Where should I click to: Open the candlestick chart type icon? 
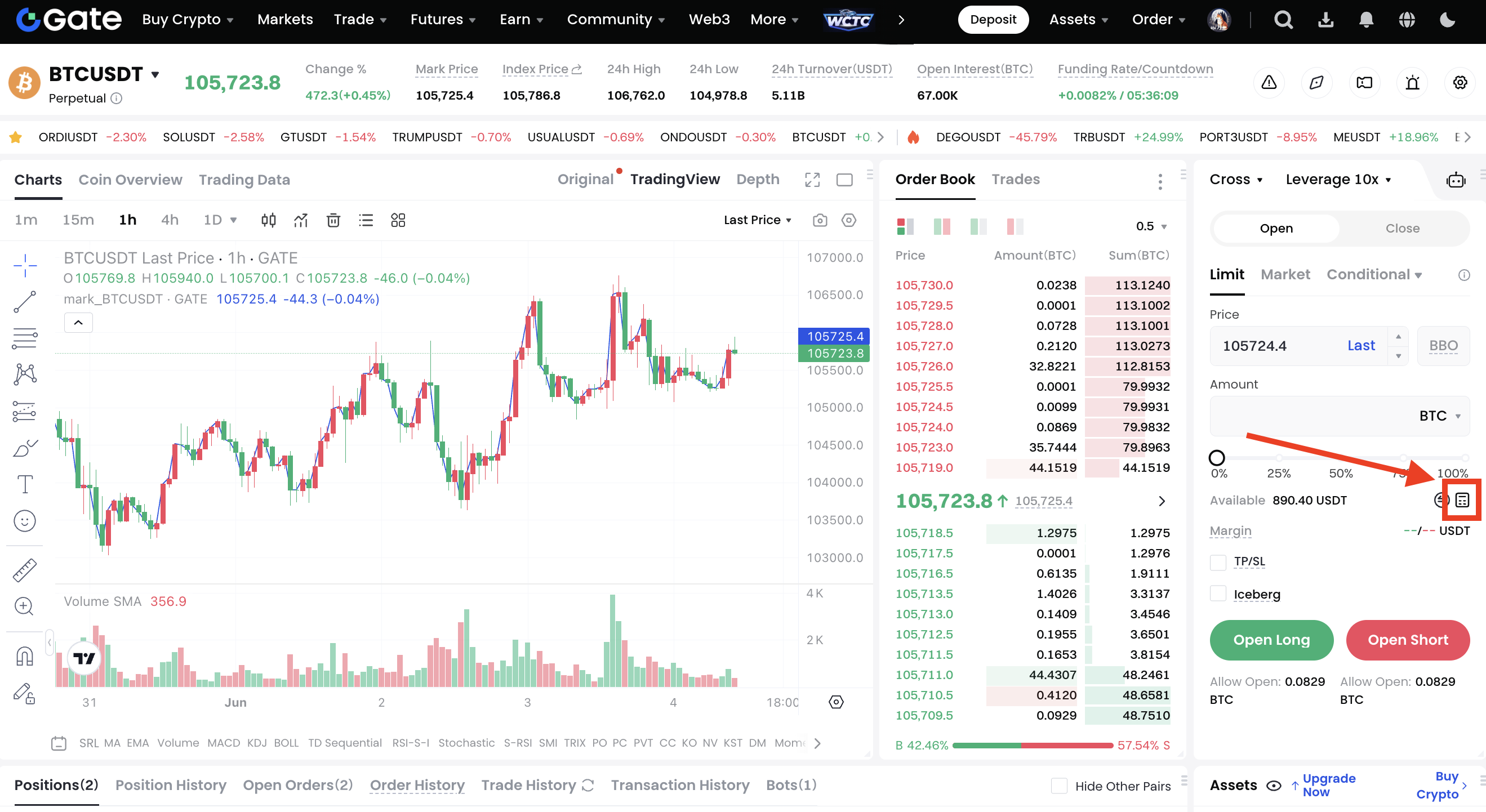[268, 220]
